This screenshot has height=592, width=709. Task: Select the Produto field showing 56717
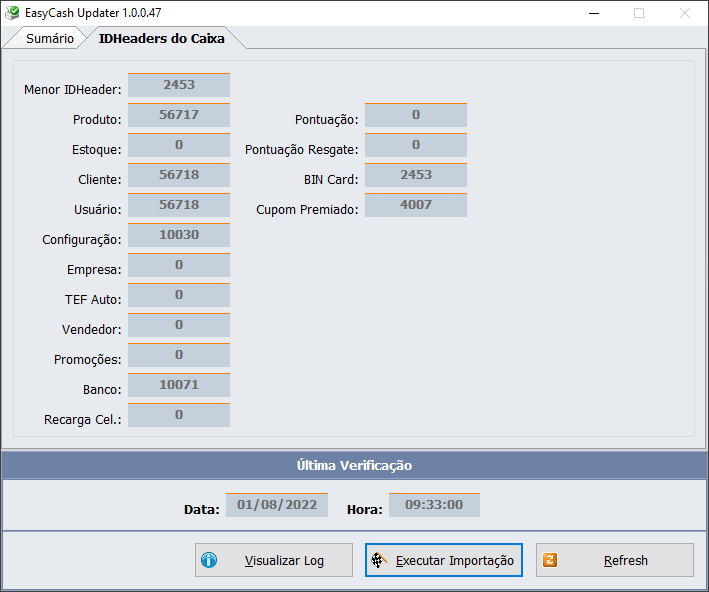tap(179, 115)
